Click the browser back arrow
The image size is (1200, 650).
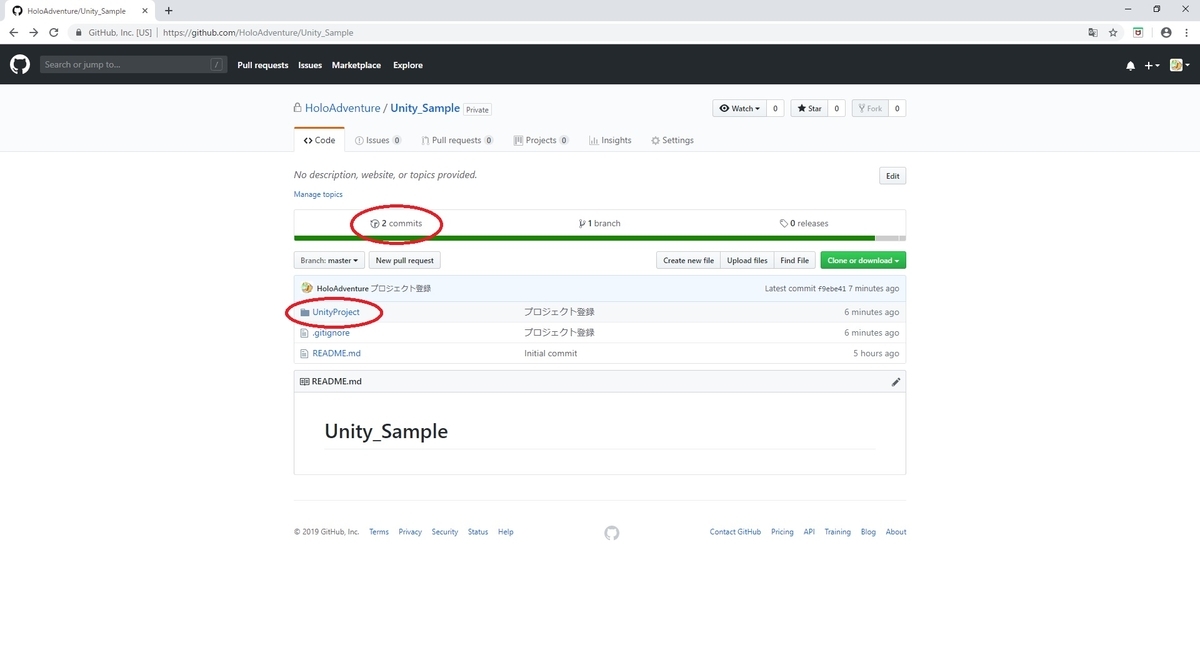14,32
